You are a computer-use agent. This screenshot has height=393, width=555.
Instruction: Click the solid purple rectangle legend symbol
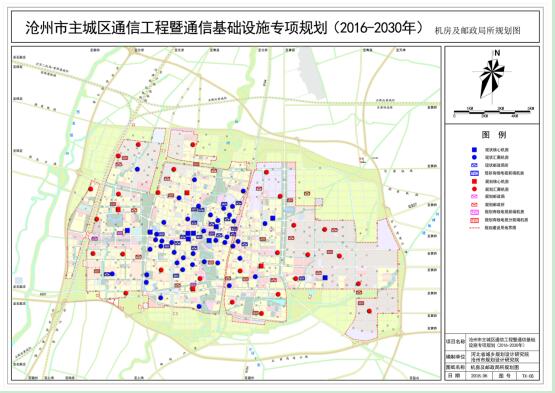[475, 212]
